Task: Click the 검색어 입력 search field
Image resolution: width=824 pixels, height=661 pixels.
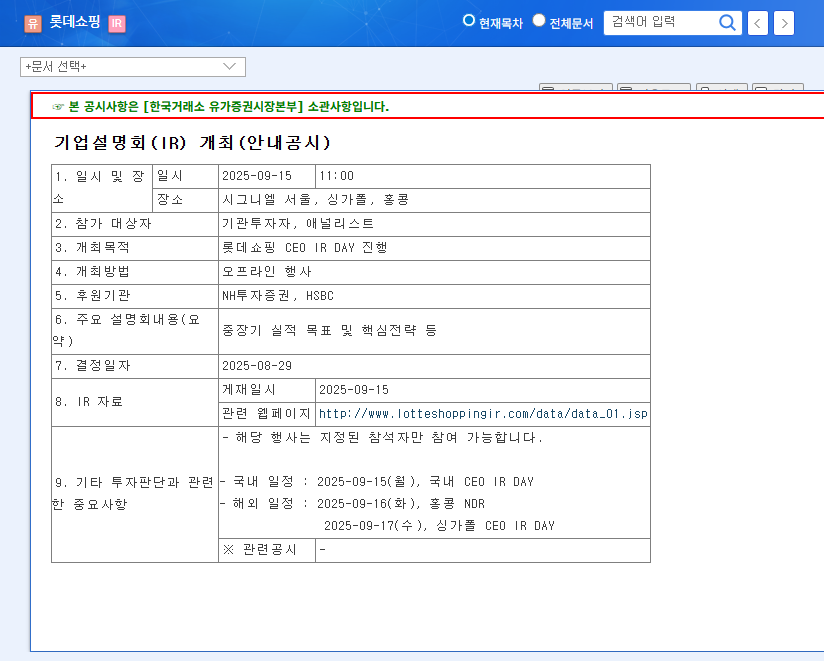Action: pos(661,23)
